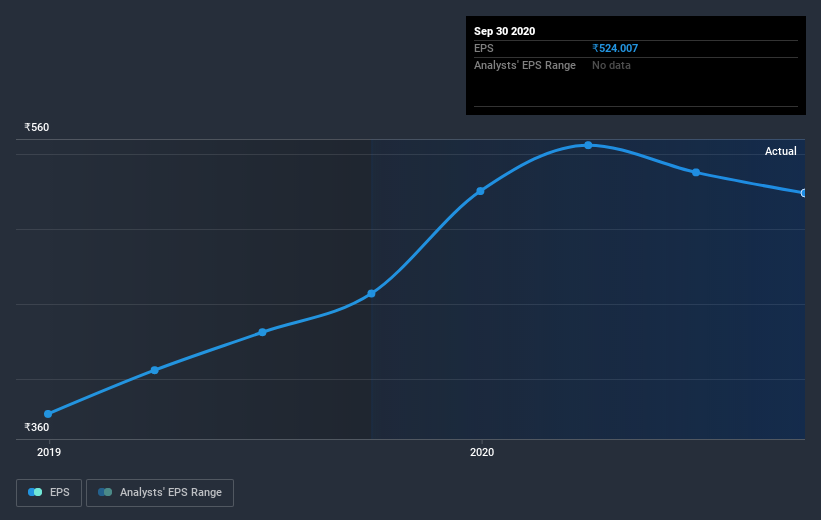Click the ₹360 y-axis label
The height and width of the screenshot is (520, 821).
click(37, 427)
